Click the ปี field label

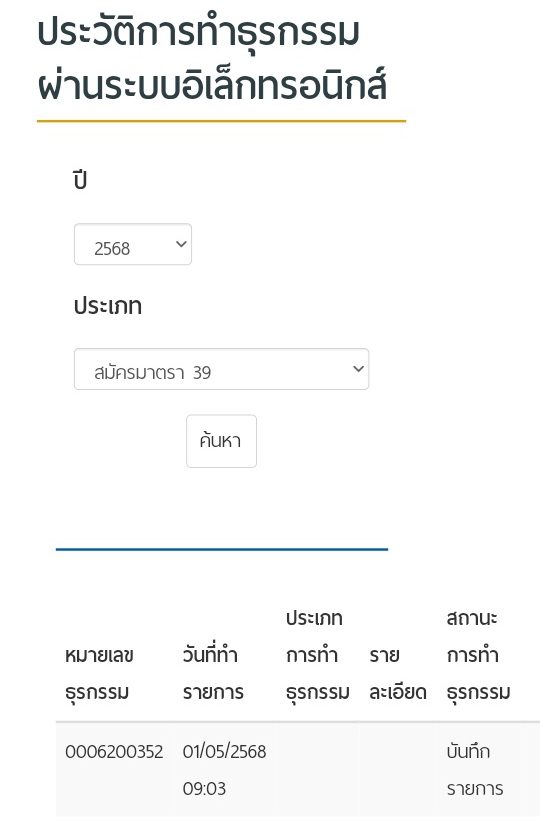pos(80,180)
